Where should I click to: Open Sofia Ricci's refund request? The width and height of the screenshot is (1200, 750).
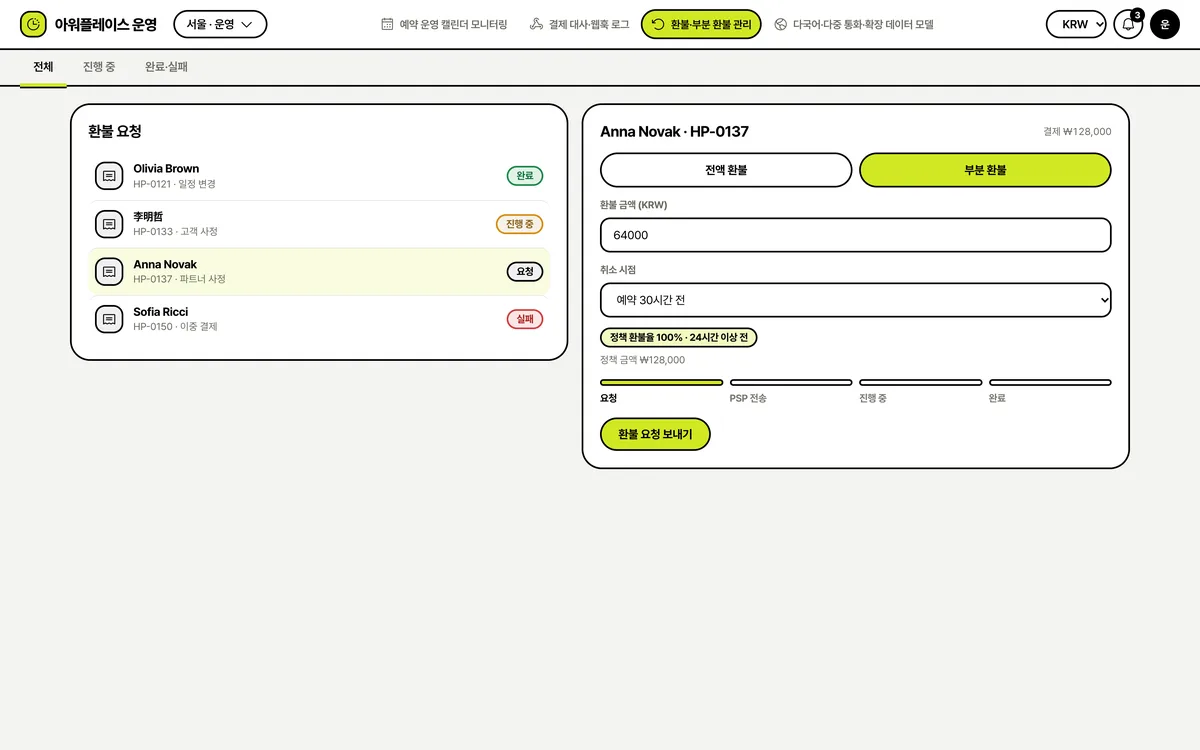coord(319,319)
